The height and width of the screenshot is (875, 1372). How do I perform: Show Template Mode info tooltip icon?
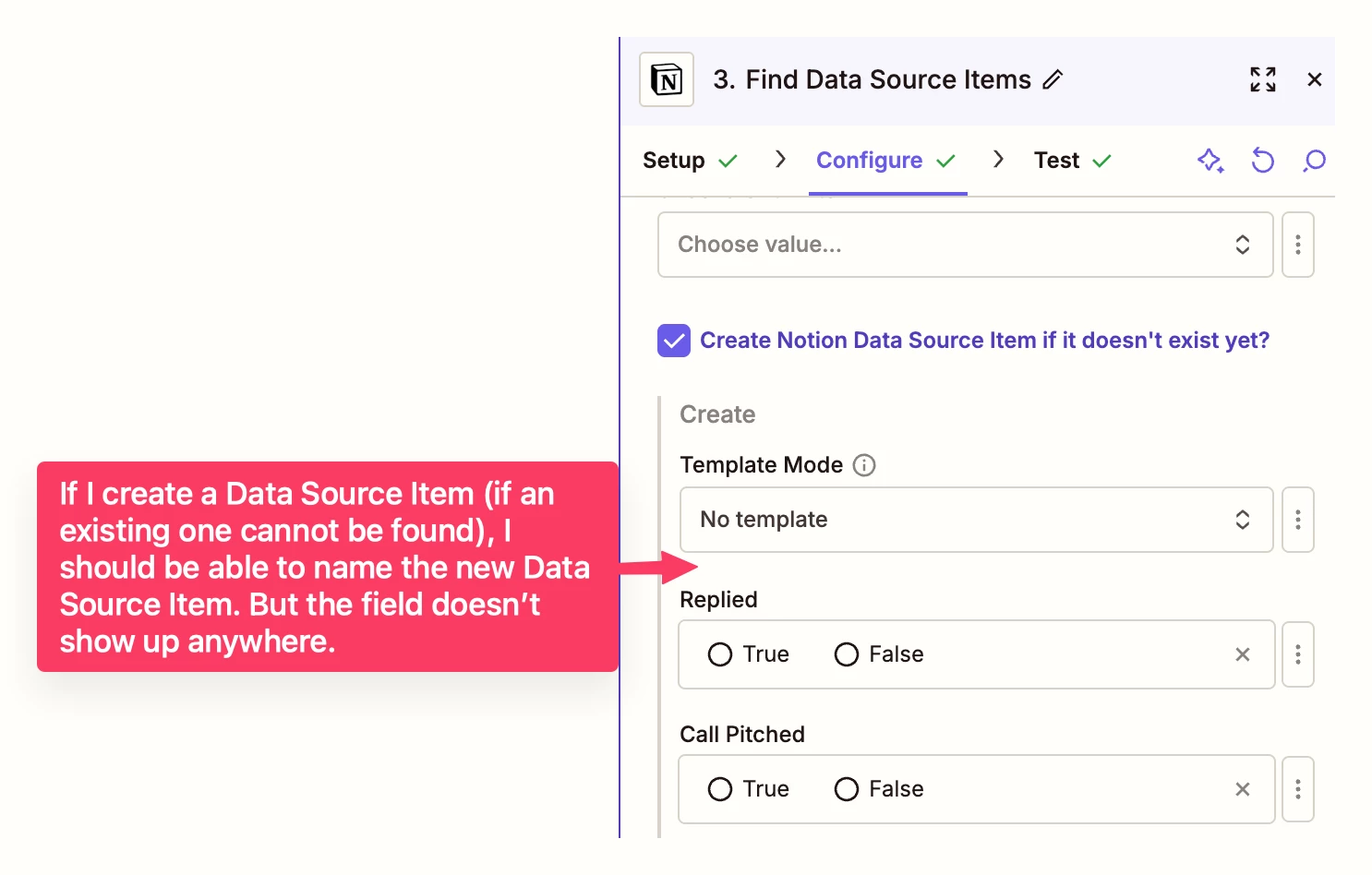864,465
